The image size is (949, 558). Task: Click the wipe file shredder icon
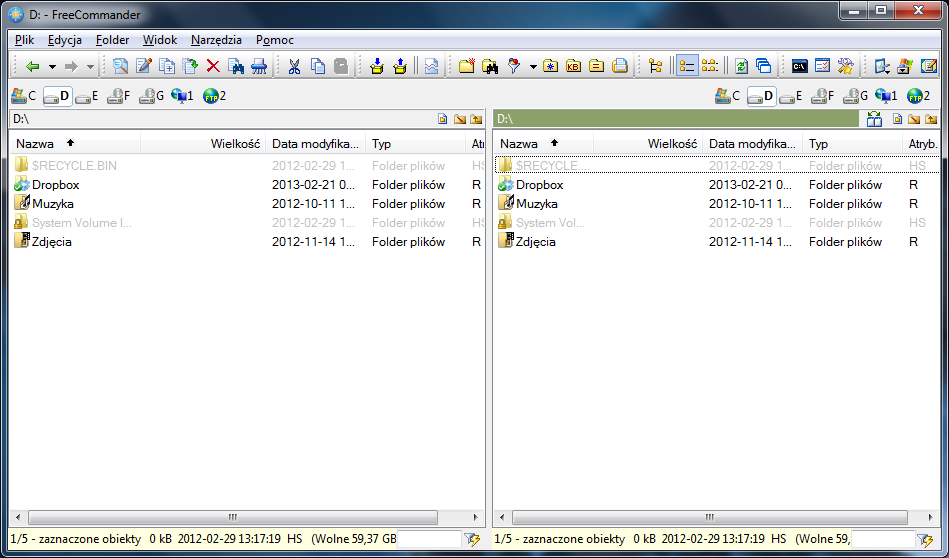tap(259, 66)
